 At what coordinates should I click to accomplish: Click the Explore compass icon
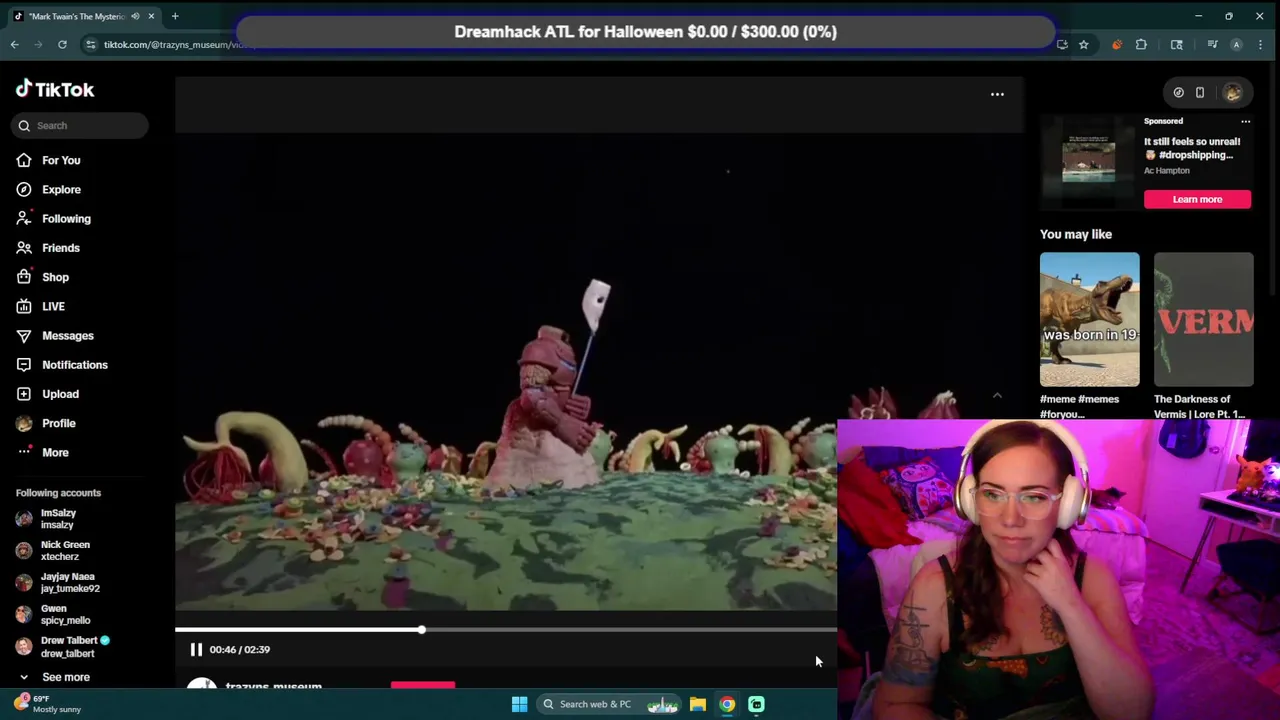pyautogui.click(x=24, y=189)
